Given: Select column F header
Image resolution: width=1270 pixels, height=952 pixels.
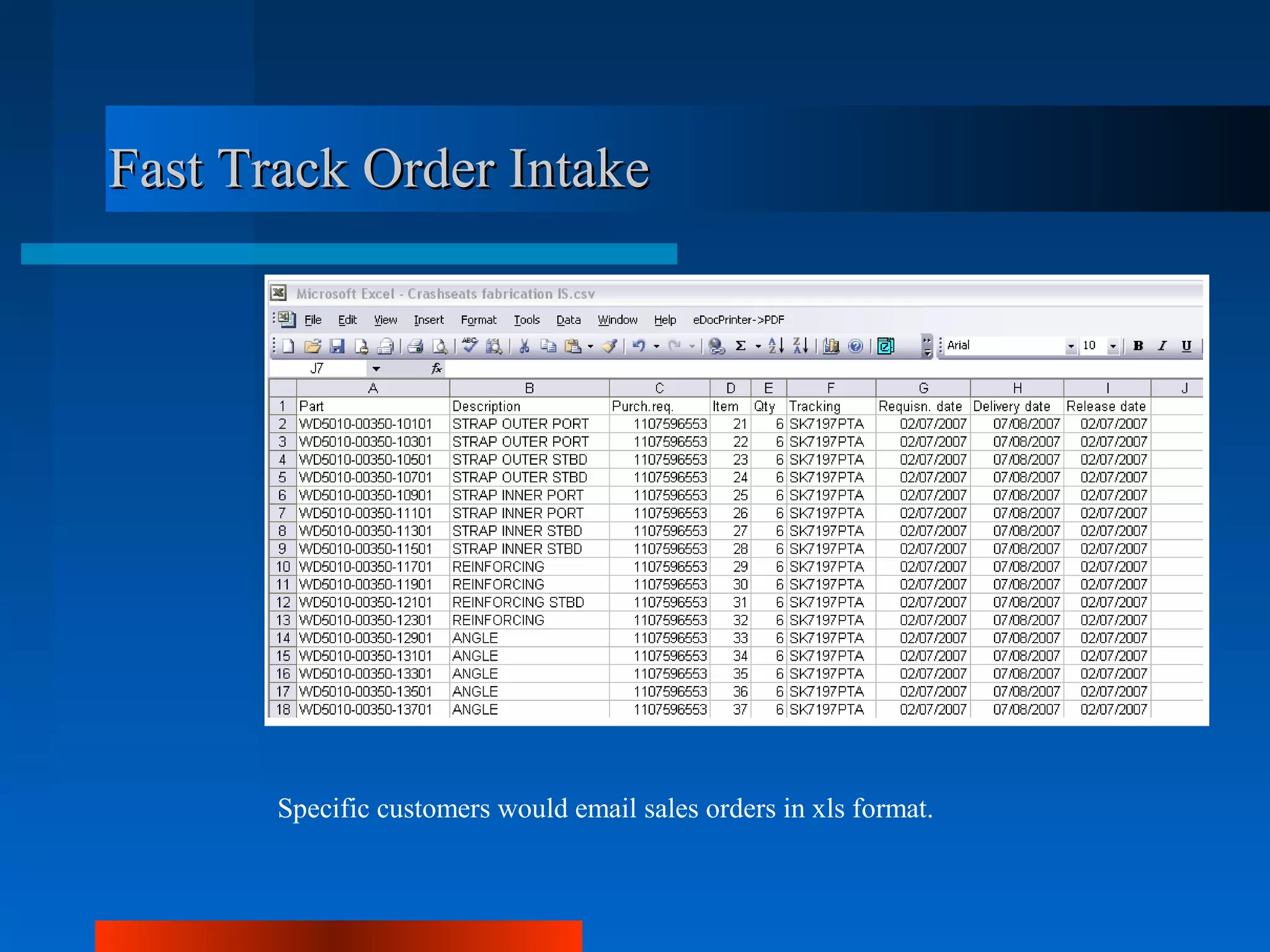Looking at the screenshot, I should [x=831, y=388].
